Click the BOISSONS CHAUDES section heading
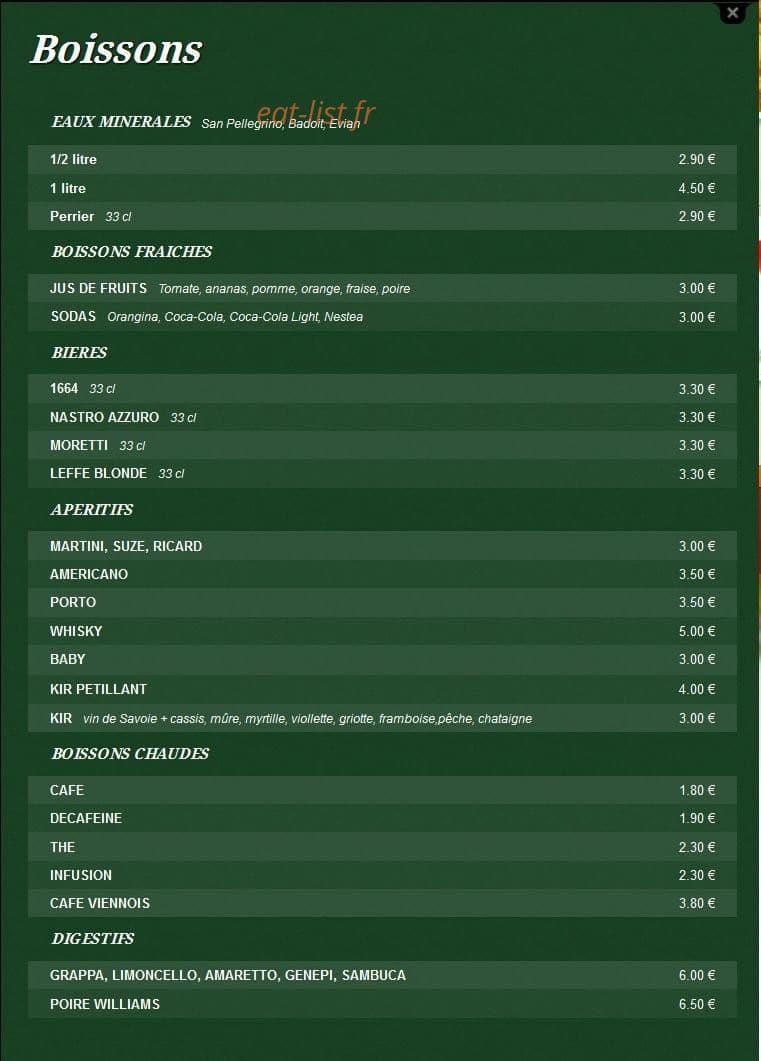Viewport: 761px width, 1061px height. (x=130, y=754)
